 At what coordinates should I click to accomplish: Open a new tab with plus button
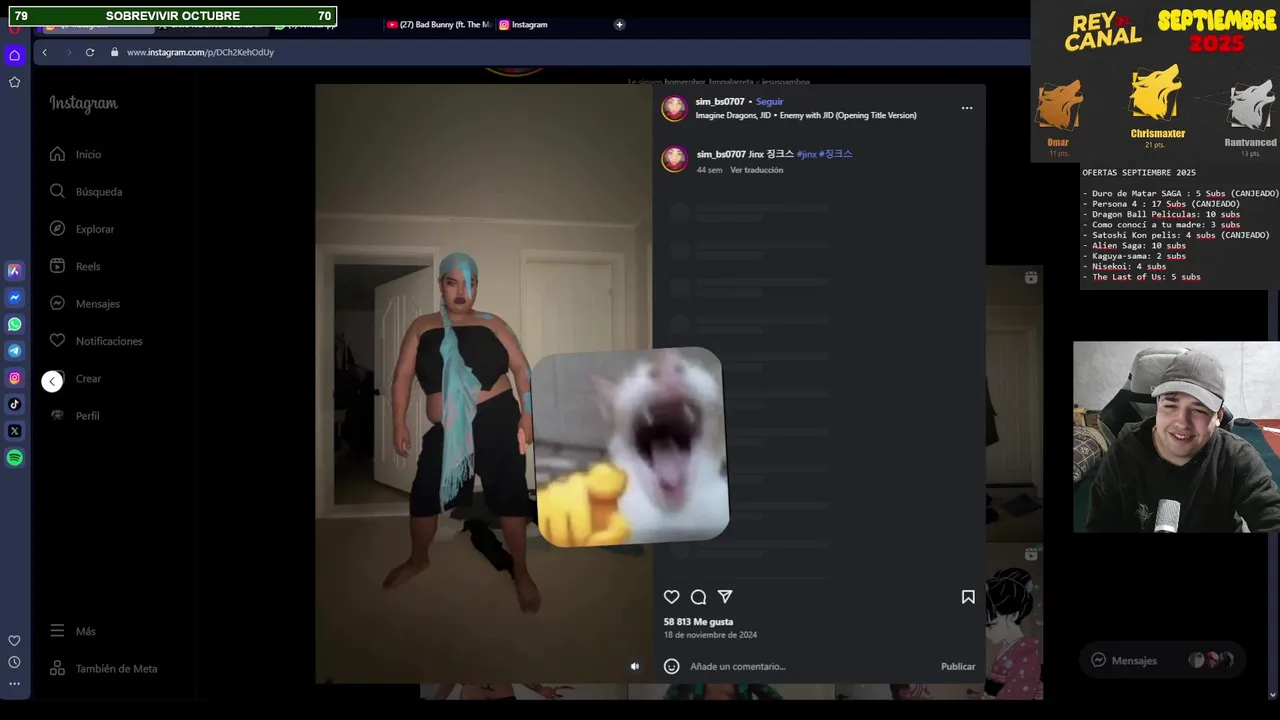[619, 24]
